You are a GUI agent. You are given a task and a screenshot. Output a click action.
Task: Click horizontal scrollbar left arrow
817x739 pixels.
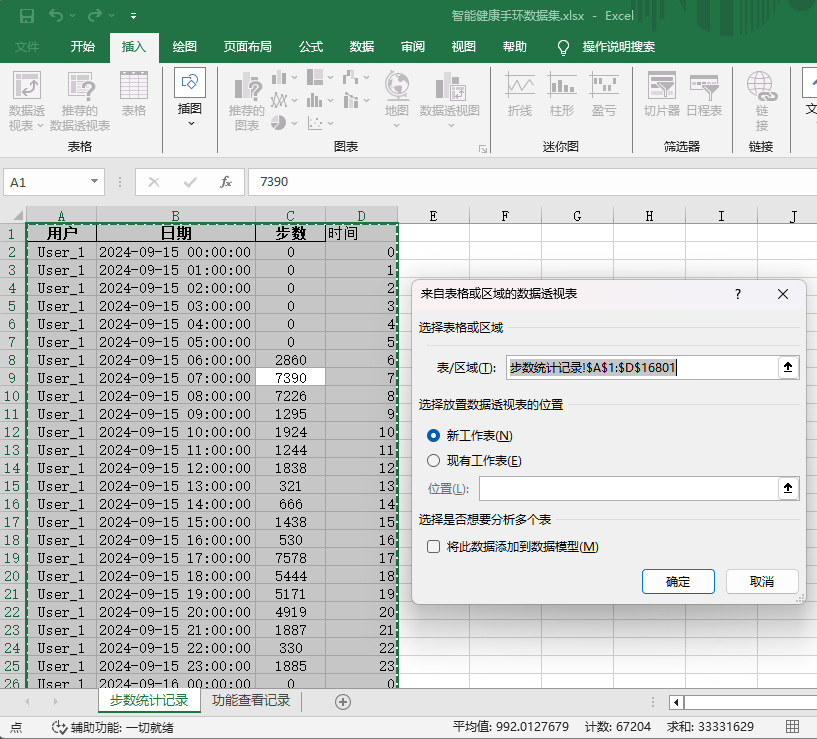pos(676,702)
